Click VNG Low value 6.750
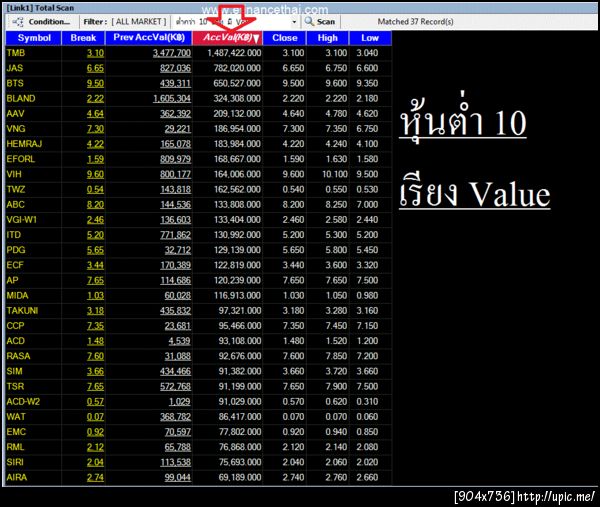Image resolution: width=600 pixels, height=507 pixels. coord(367,129)
